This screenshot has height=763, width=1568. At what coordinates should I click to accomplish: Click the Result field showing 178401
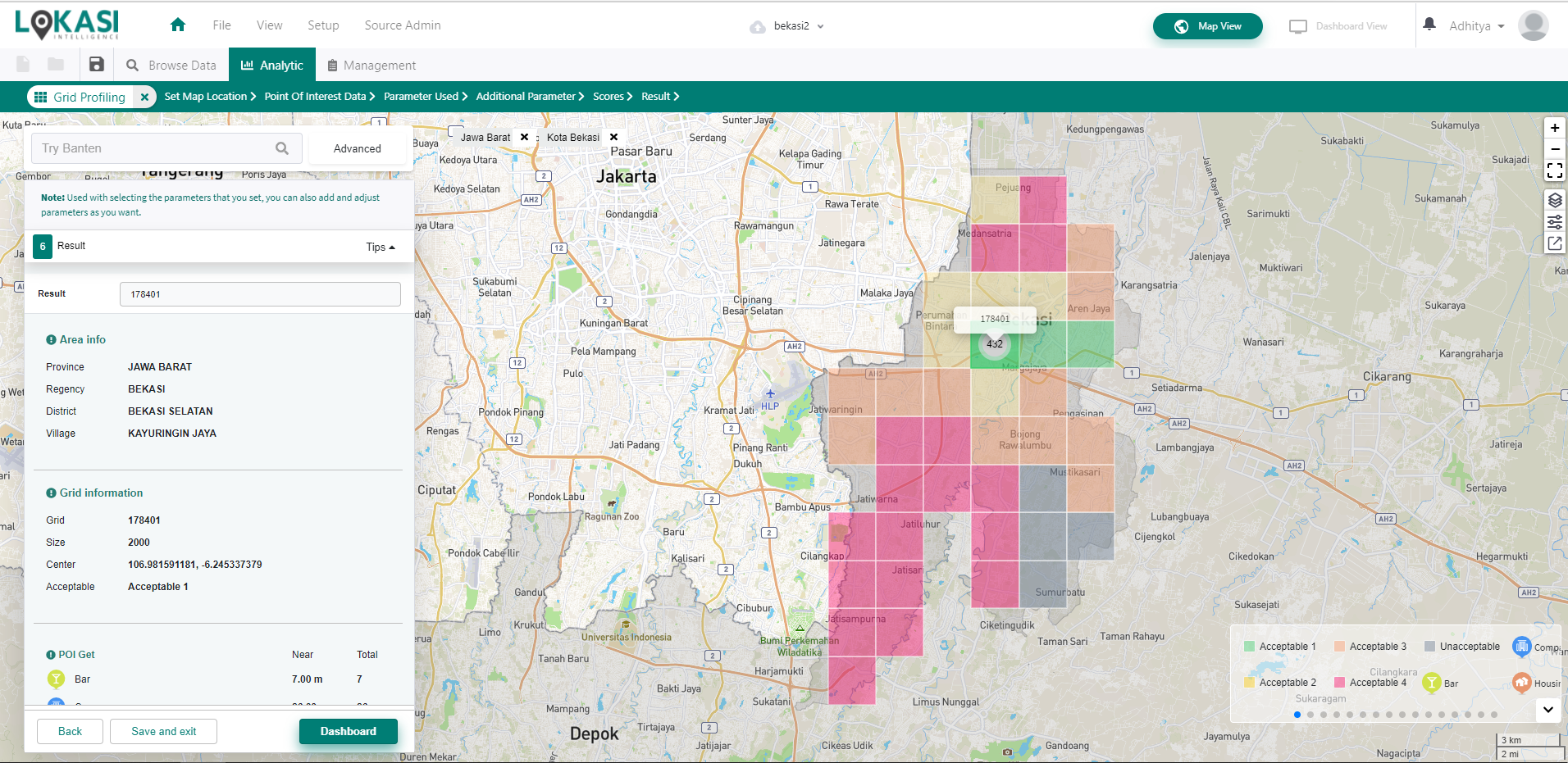[x=260, y=294]
